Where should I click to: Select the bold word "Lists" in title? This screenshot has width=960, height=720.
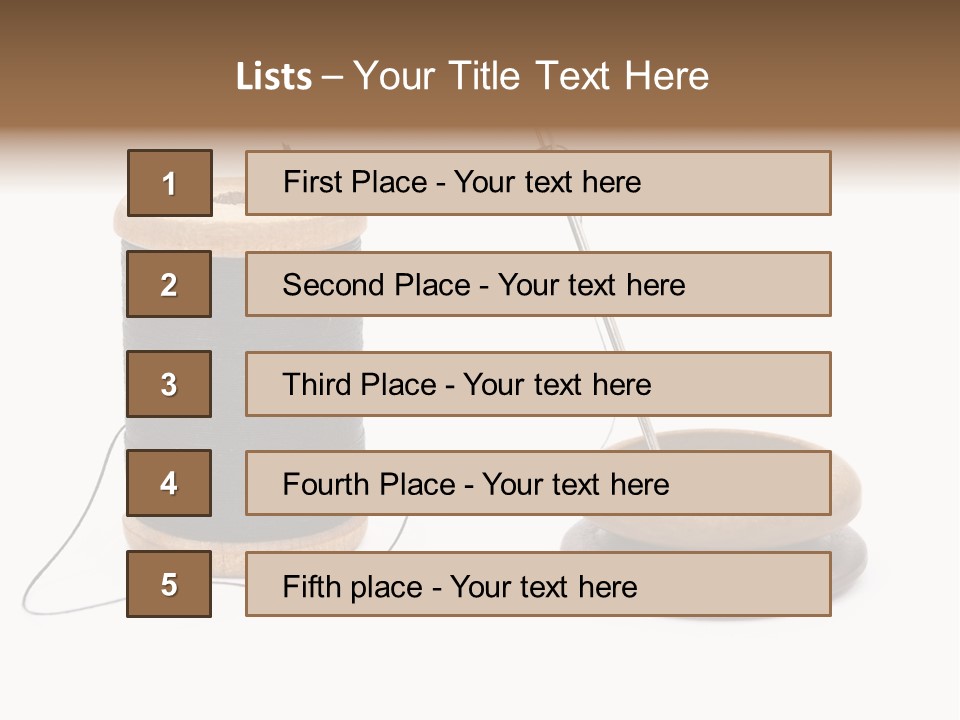point(274,78)
